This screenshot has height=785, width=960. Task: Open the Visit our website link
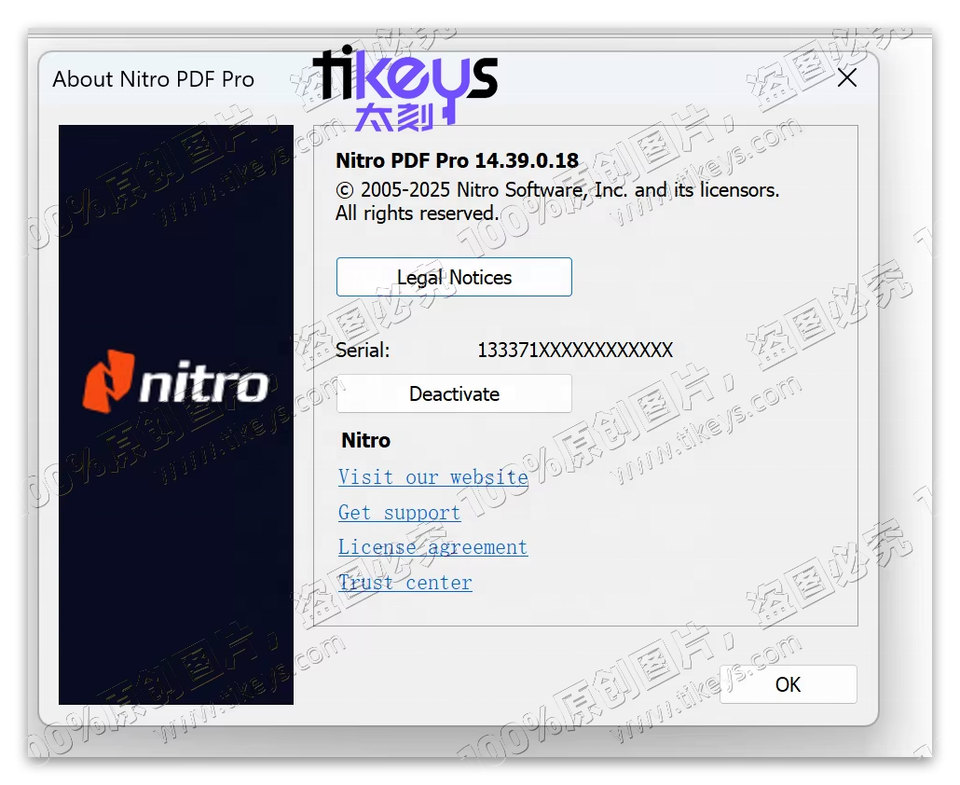[433, 477]
